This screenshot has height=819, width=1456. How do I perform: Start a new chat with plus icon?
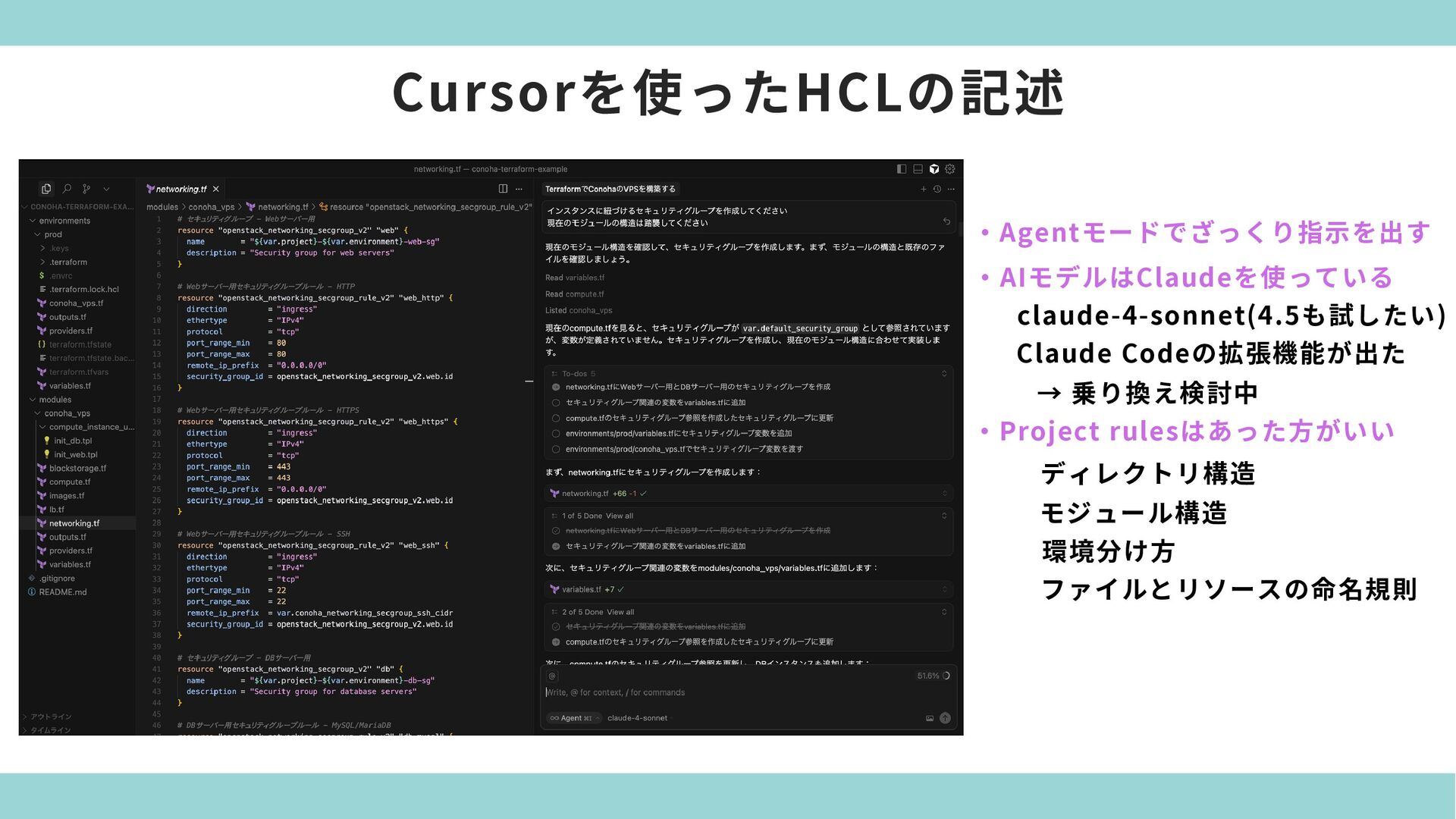[x=923, y=189]
